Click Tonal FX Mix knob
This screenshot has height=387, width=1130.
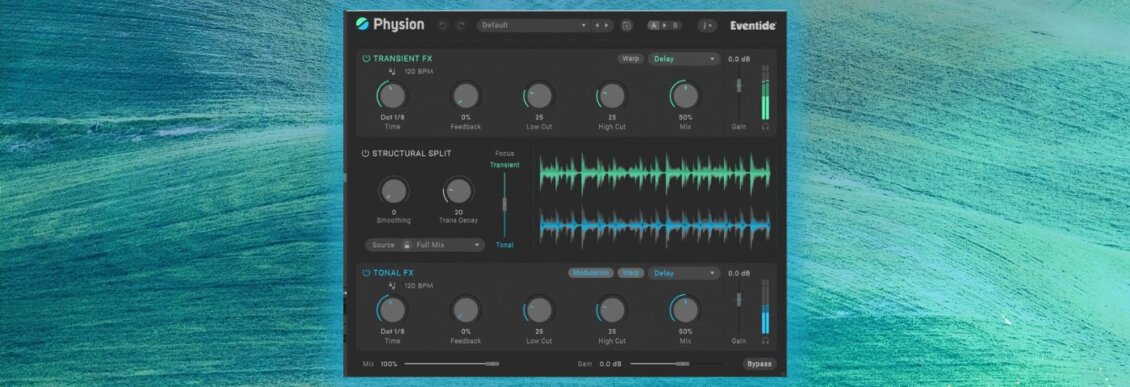[x=685, y=309]
